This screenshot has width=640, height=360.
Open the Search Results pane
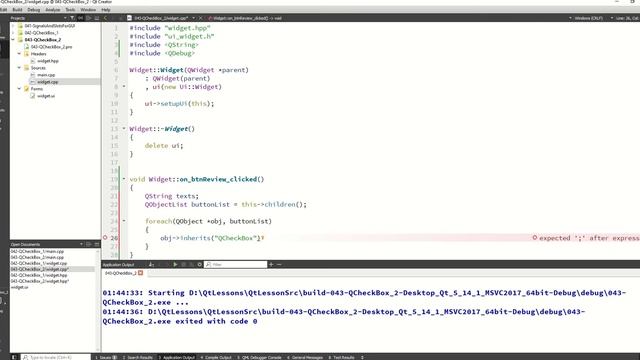pos(138,357)
